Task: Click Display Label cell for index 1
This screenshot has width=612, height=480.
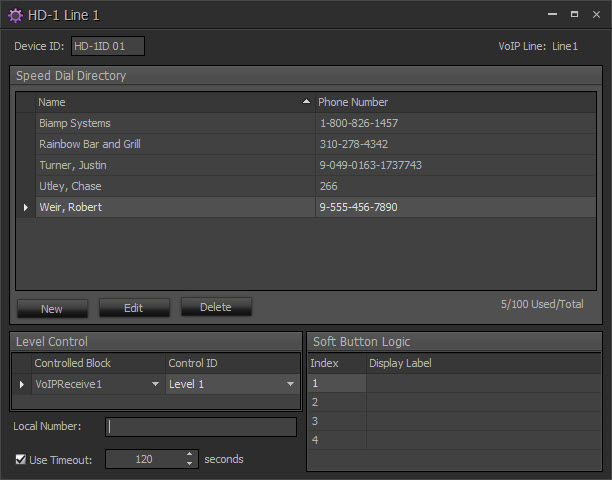Action: pyautogui.click(x=482, y=383)
